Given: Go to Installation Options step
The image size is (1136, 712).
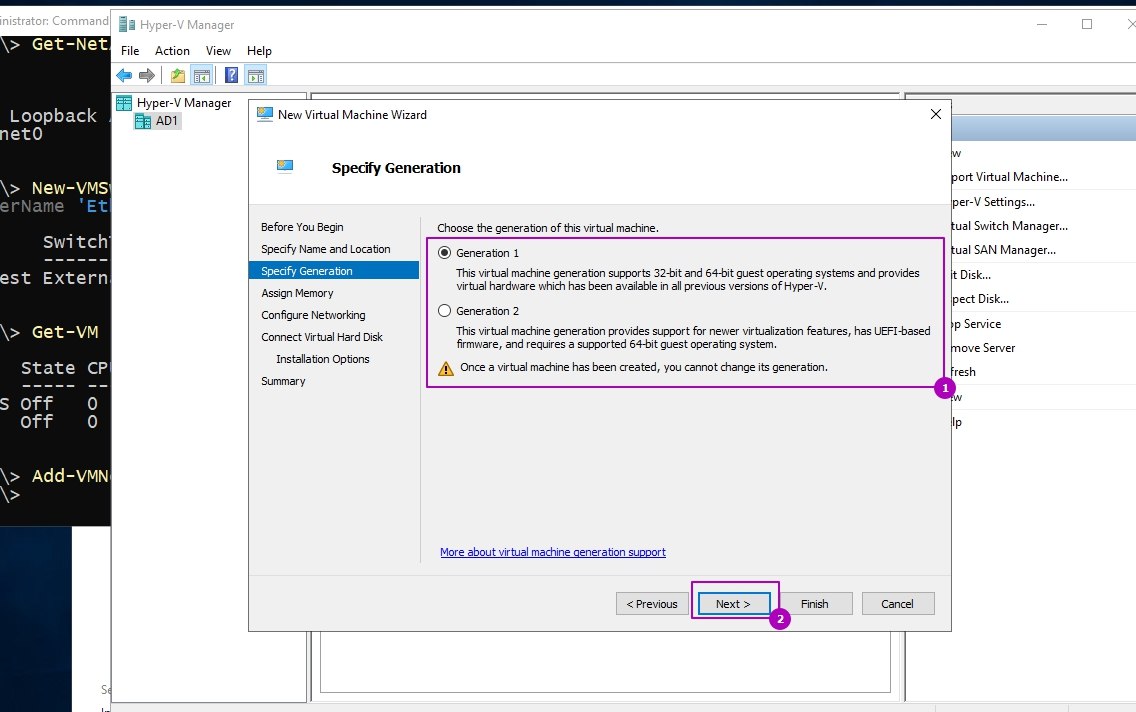Looking at the screenshot, I should [x=323, y=359].
